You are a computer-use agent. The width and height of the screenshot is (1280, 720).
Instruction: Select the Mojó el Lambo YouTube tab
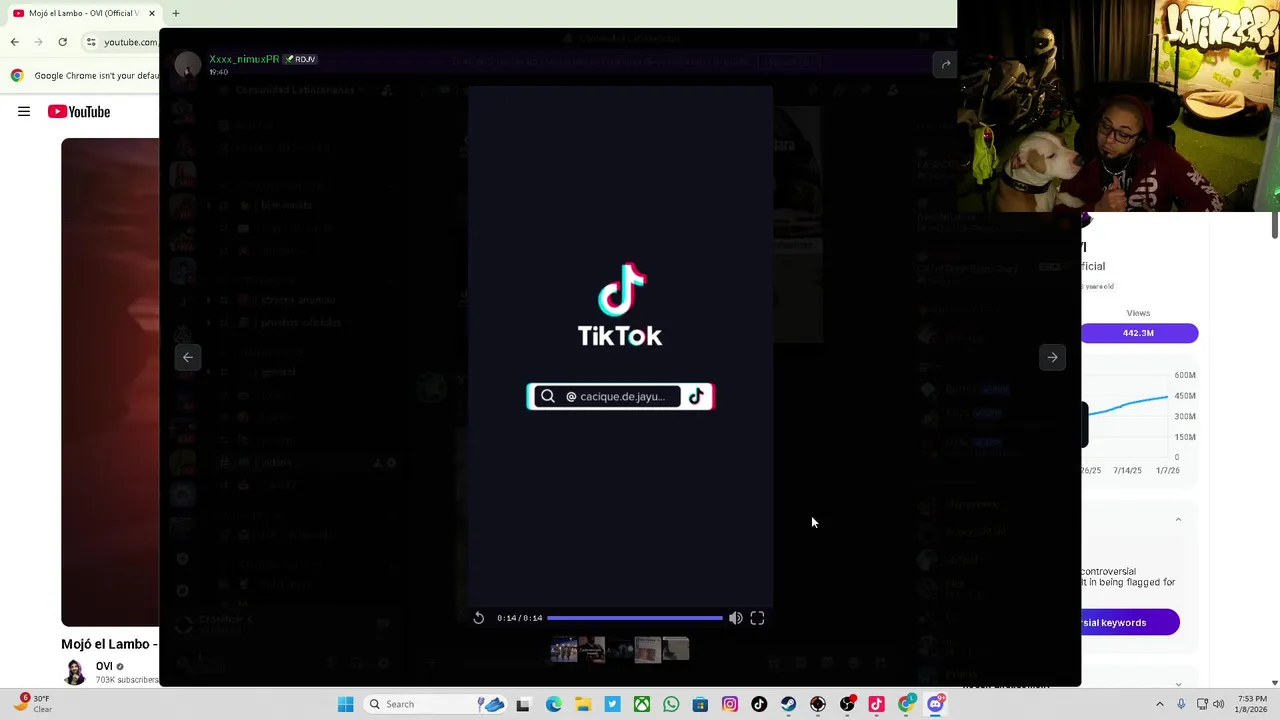84,13
